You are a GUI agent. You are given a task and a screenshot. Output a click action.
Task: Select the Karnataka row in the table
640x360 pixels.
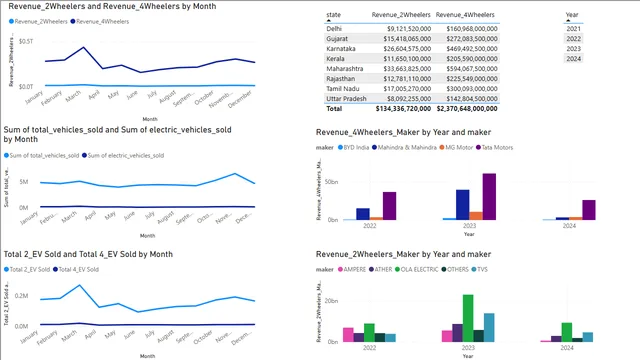coord(412,49)
